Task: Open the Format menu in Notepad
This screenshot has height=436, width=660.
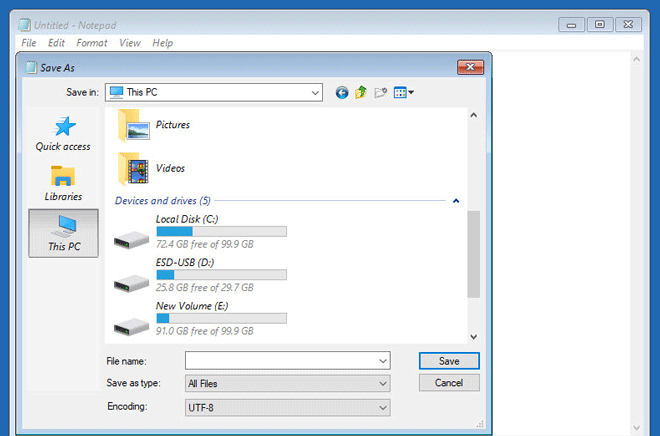Action: point(92,43)
